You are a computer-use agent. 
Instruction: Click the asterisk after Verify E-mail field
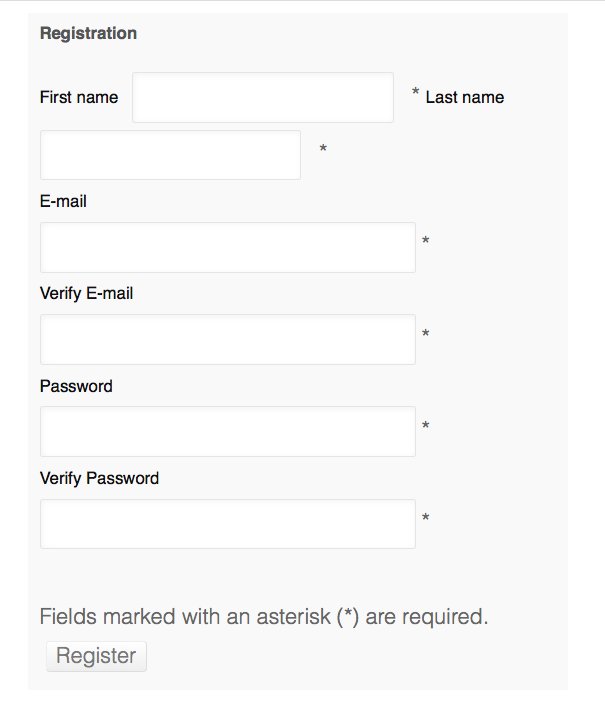pos(426,335)
